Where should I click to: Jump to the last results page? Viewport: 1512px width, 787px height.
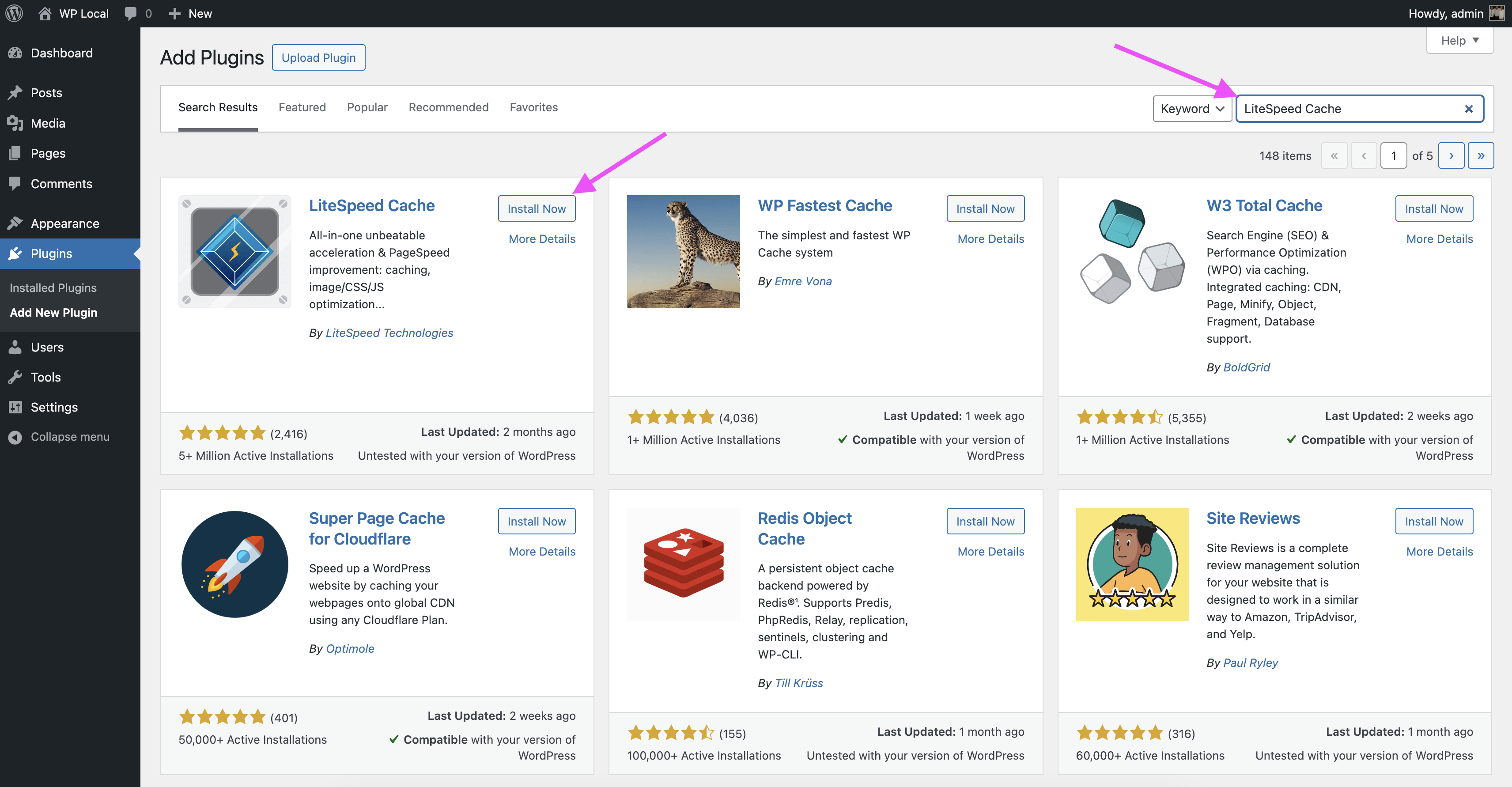[1480, 155]
